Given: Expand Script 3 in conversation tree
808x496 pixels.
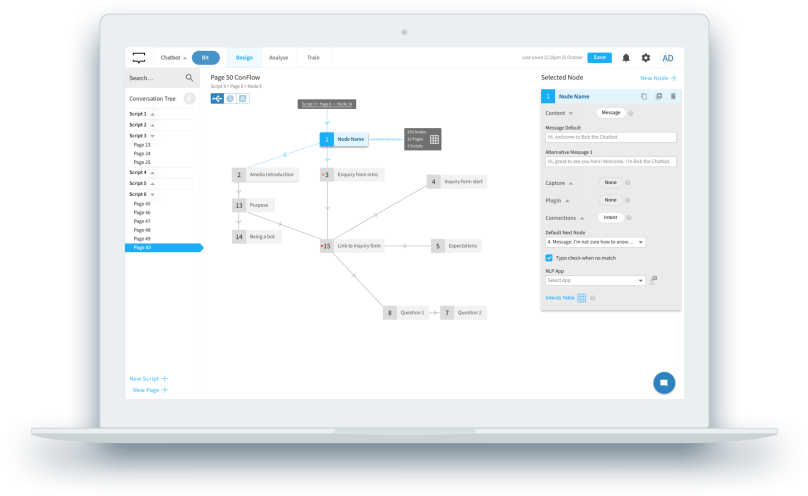Looking at the screenshot, I should (x=151, y=135).
